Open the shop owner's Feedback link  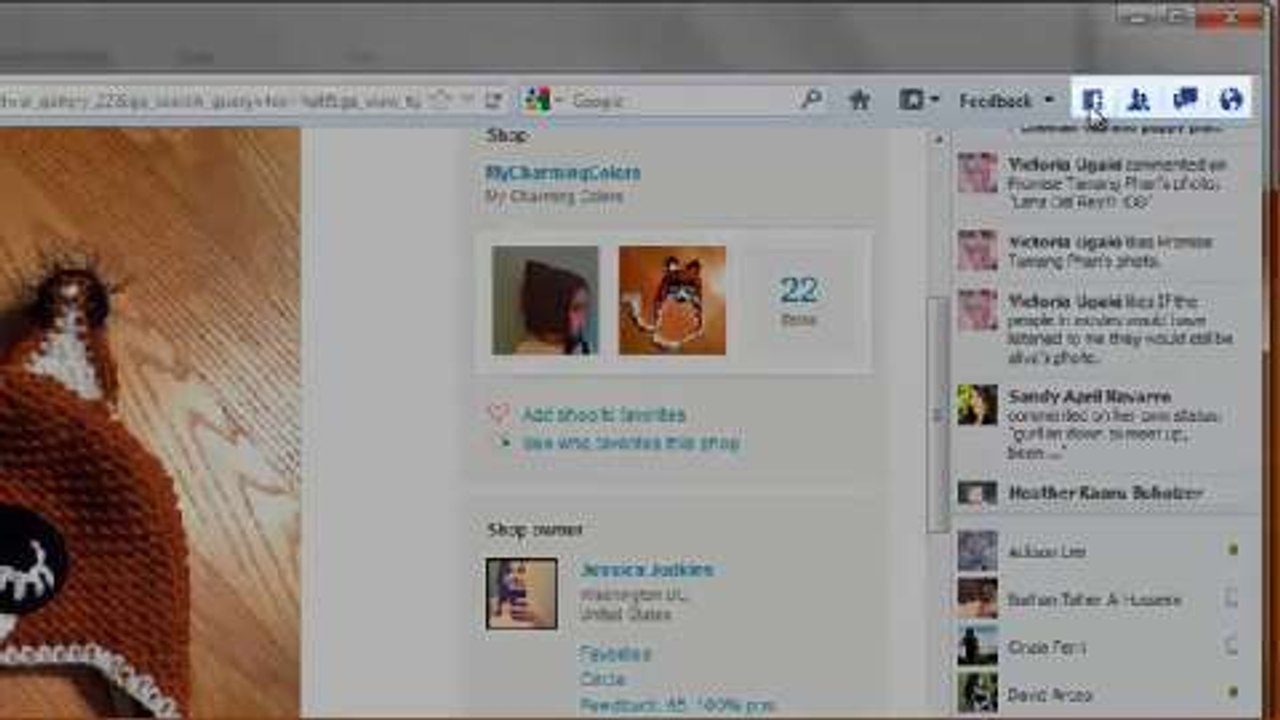677,705
